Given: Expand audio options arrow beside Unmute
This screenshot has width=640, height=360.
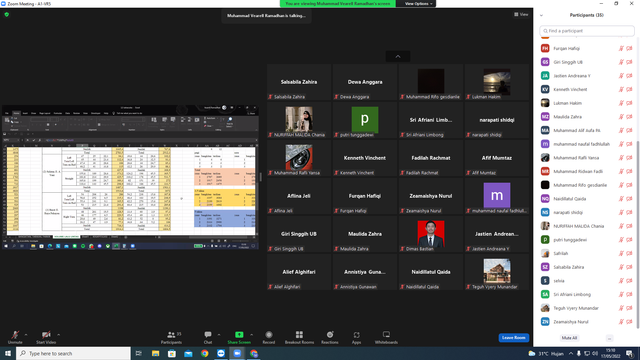Looking at the screenshot, I should click(x=26, y=335).
